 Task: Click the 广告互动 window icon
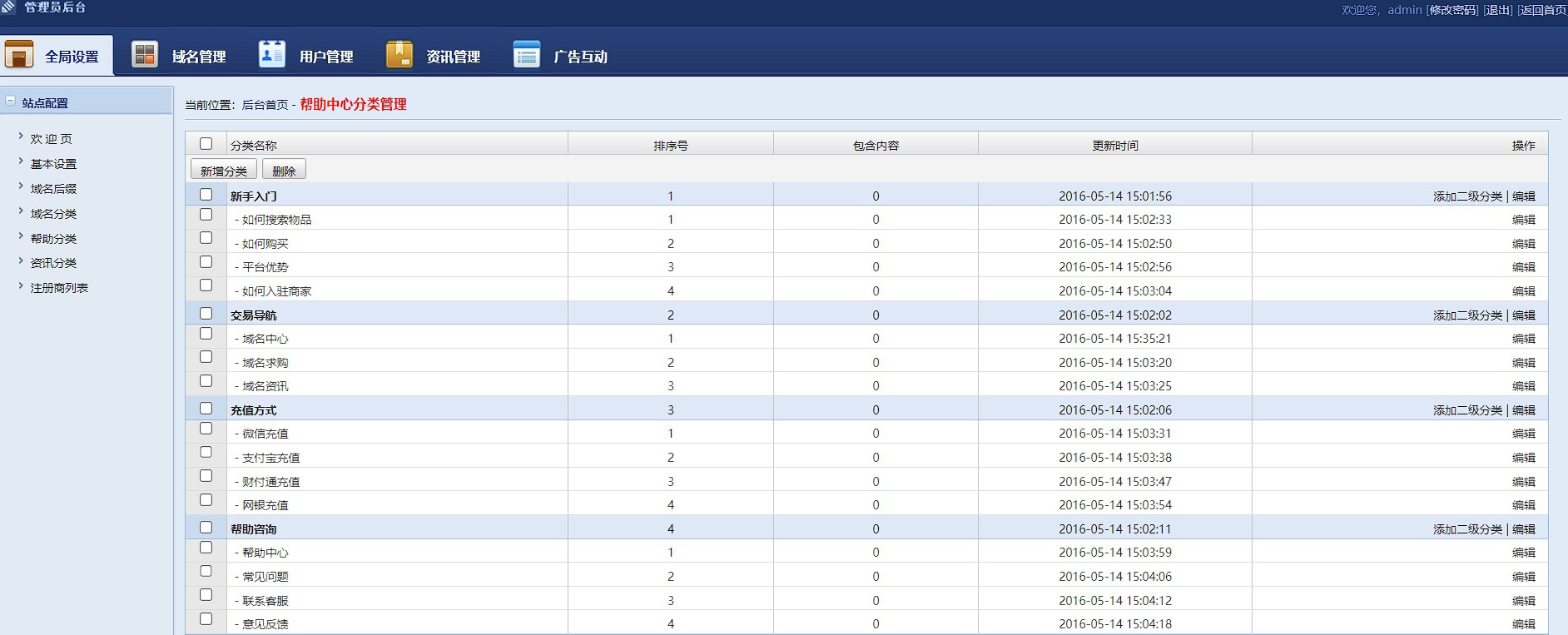(x=526, y=55)
